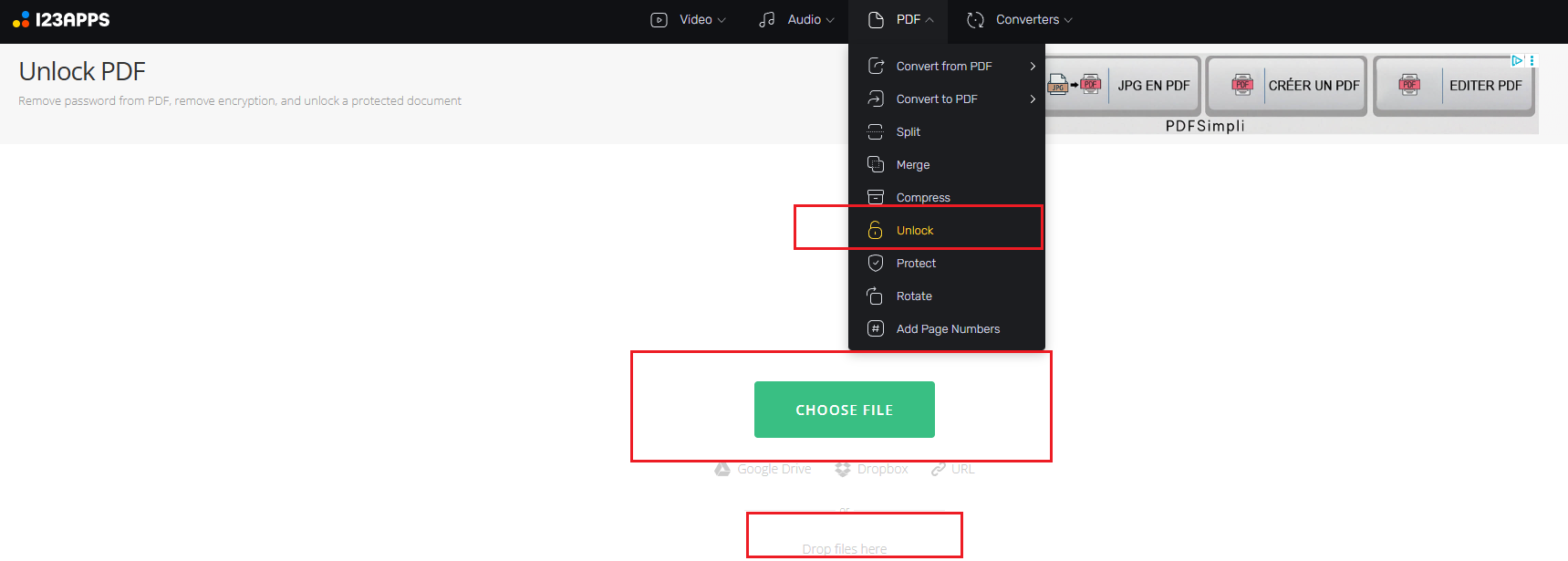Screen dimensions: 1568x561
Task: Click the Google Drive triangle icon
Action: [x=722, y=469]
